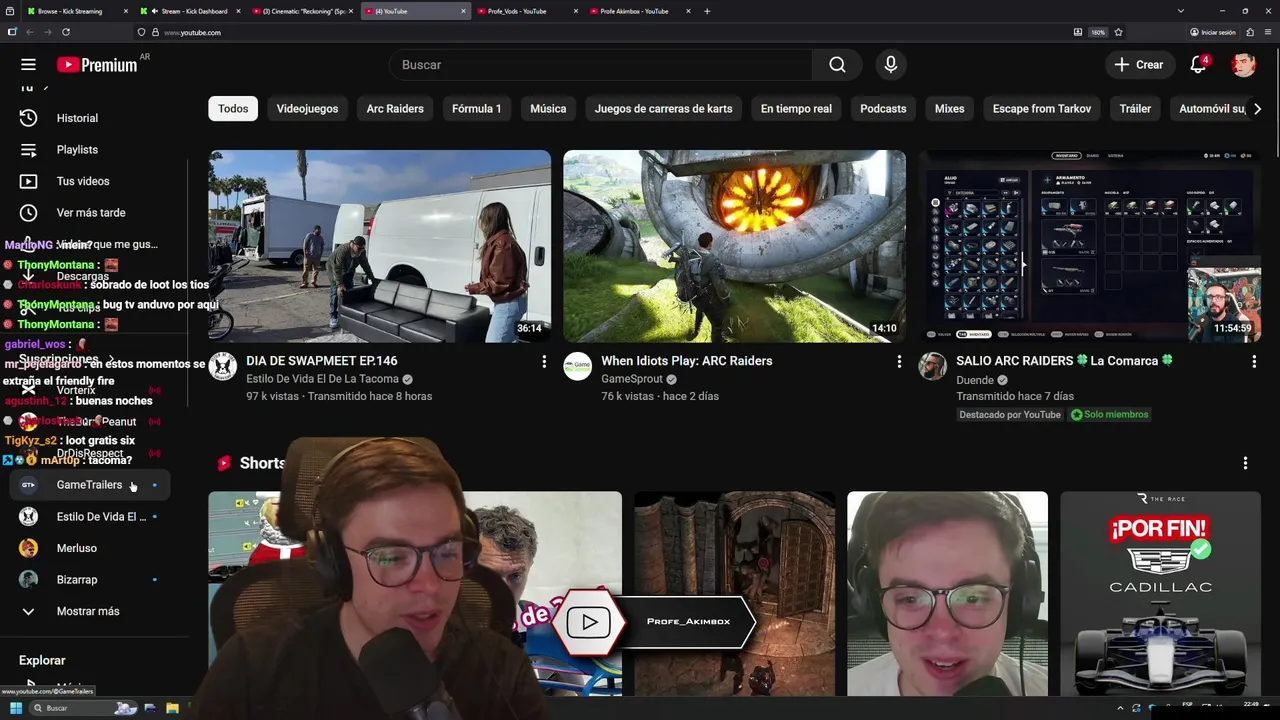The image size is (1280, 720).
Task: Open the account avatar menu
Action: click(x=1243, y=65)
